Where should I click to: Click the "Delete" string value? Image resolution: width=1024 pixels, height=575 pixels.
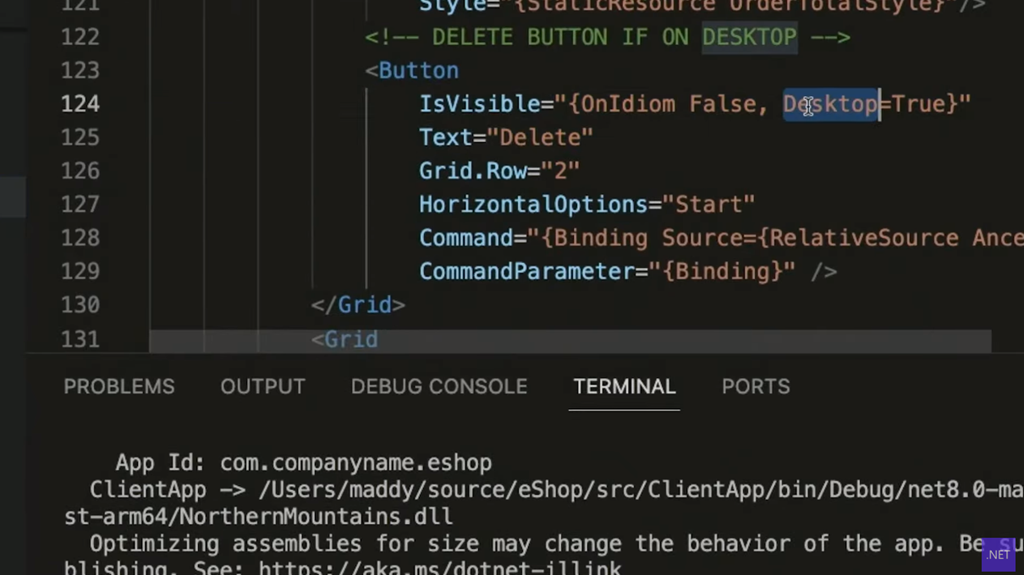click(x=540, y=137)
